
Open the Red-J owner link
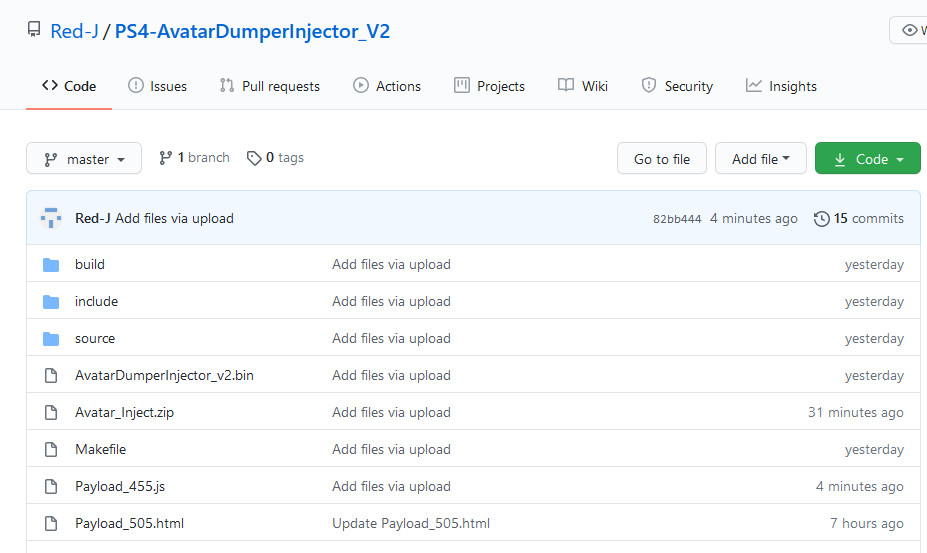coord(74,31)
